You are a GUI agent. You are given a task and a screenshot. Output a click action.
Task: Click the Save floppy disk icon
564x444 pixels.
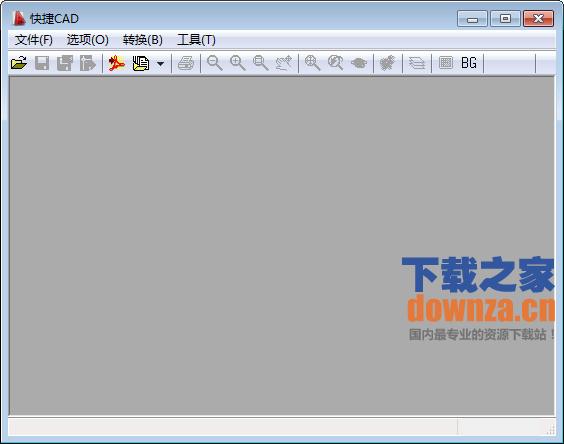click(x=42, y=63)
